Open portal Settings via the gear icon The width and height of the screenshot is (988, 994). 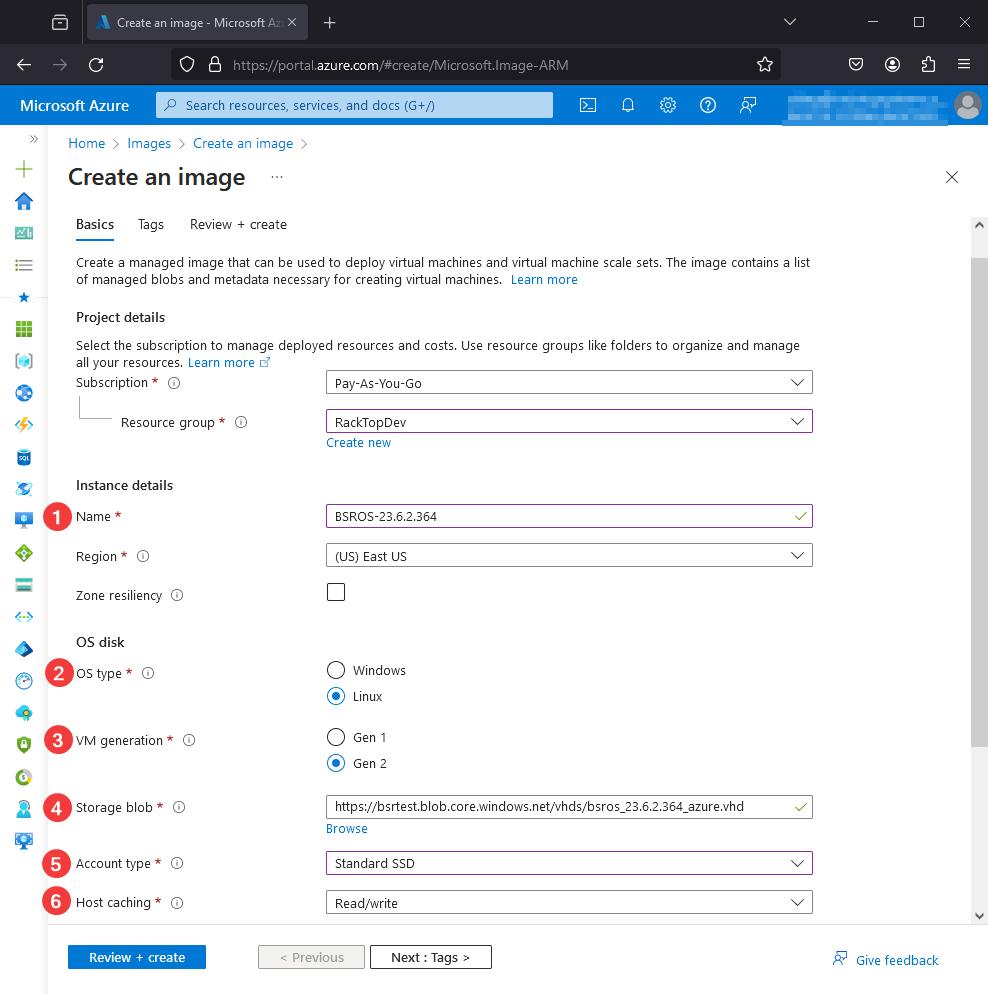point(668,104)
